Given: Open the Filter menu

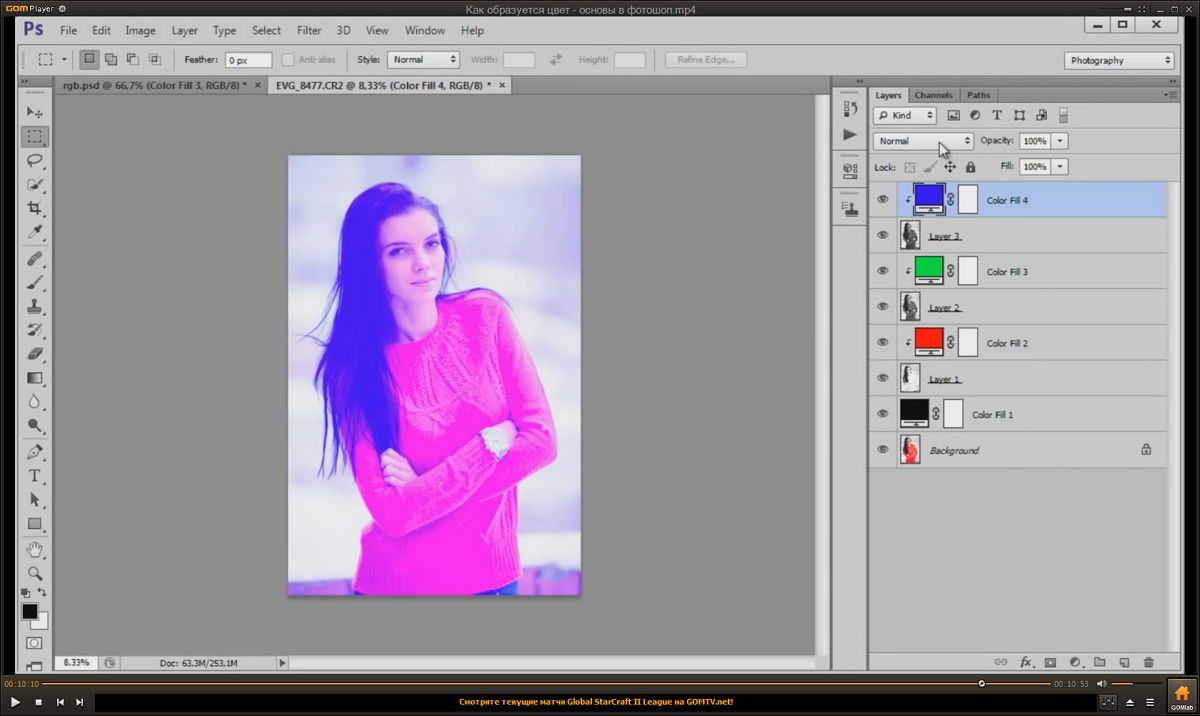Looking at the screenshot, I should point(309,31).
